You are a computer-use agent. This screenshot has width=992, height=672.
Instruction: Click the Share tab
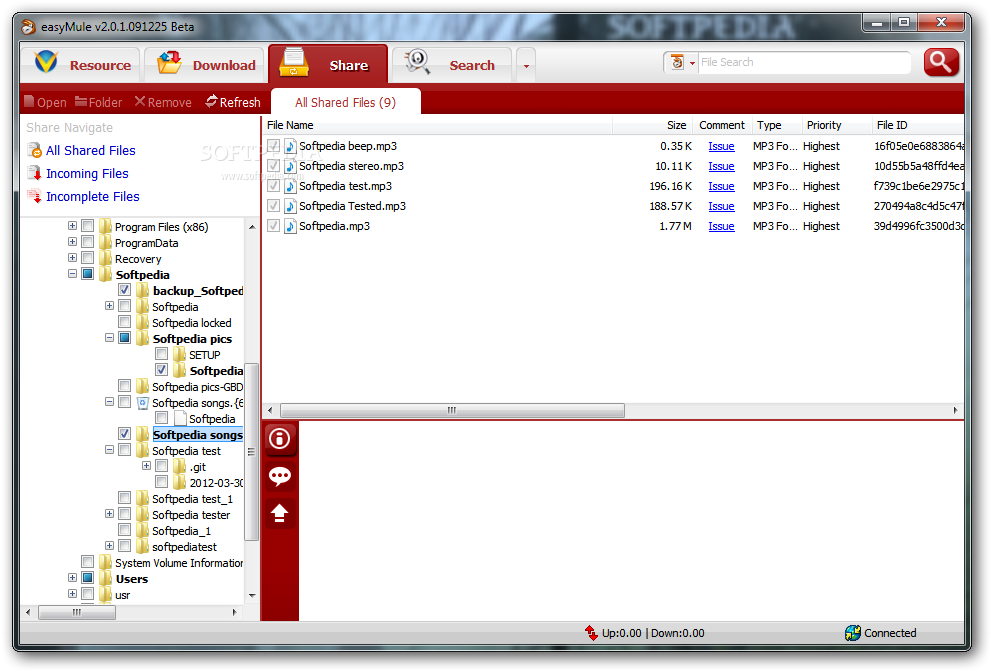tap(328, 64)
